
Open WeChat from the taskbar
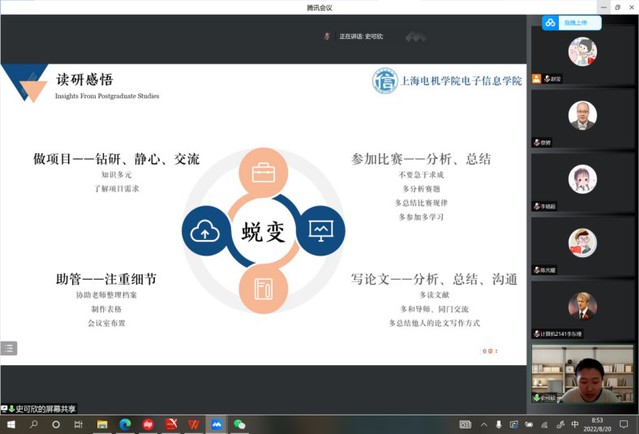pos(239,425)
